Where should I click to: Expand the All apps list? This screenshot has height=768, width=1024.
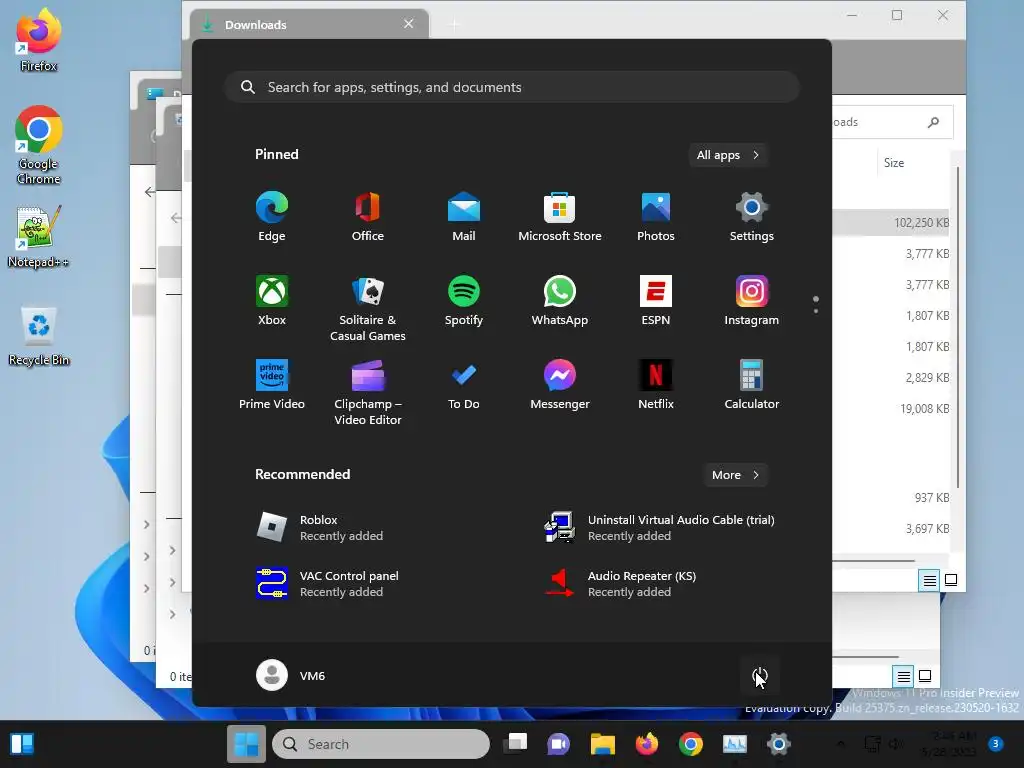click(x=728, y=155)
